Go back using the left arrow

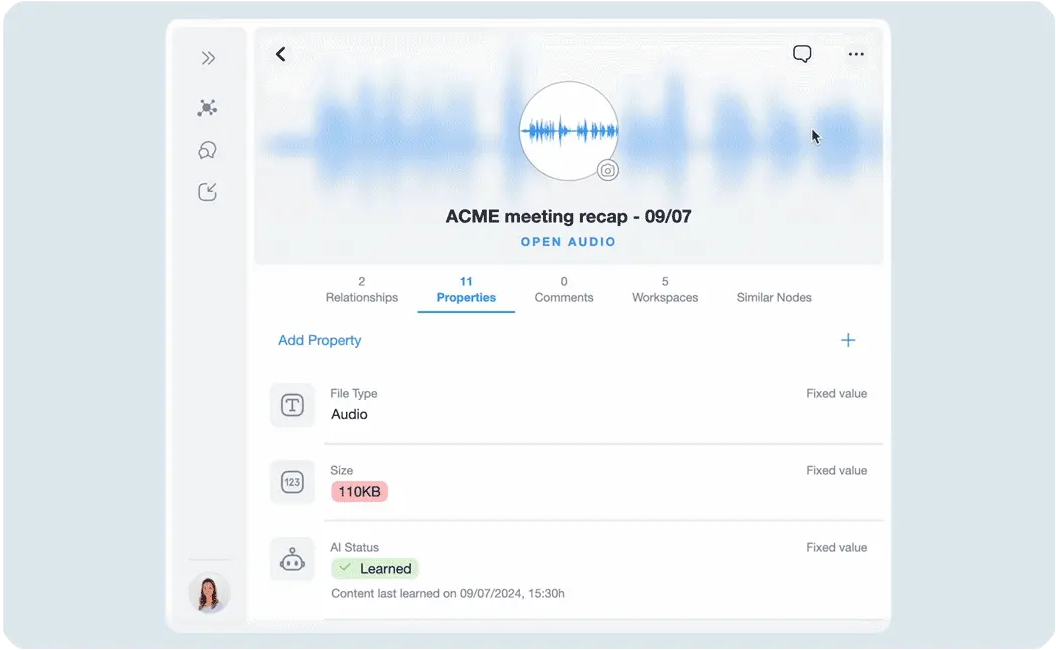point(281,54)
